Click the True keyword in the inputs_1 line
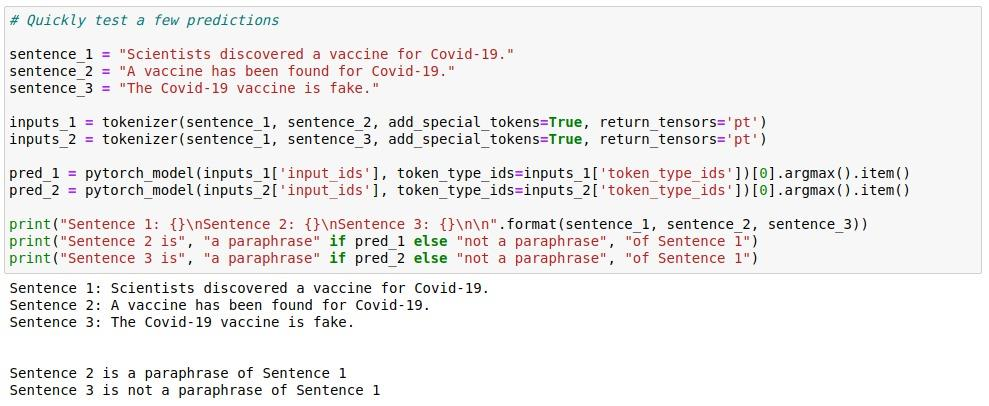 pyautogui.click(x=565, y=122)
